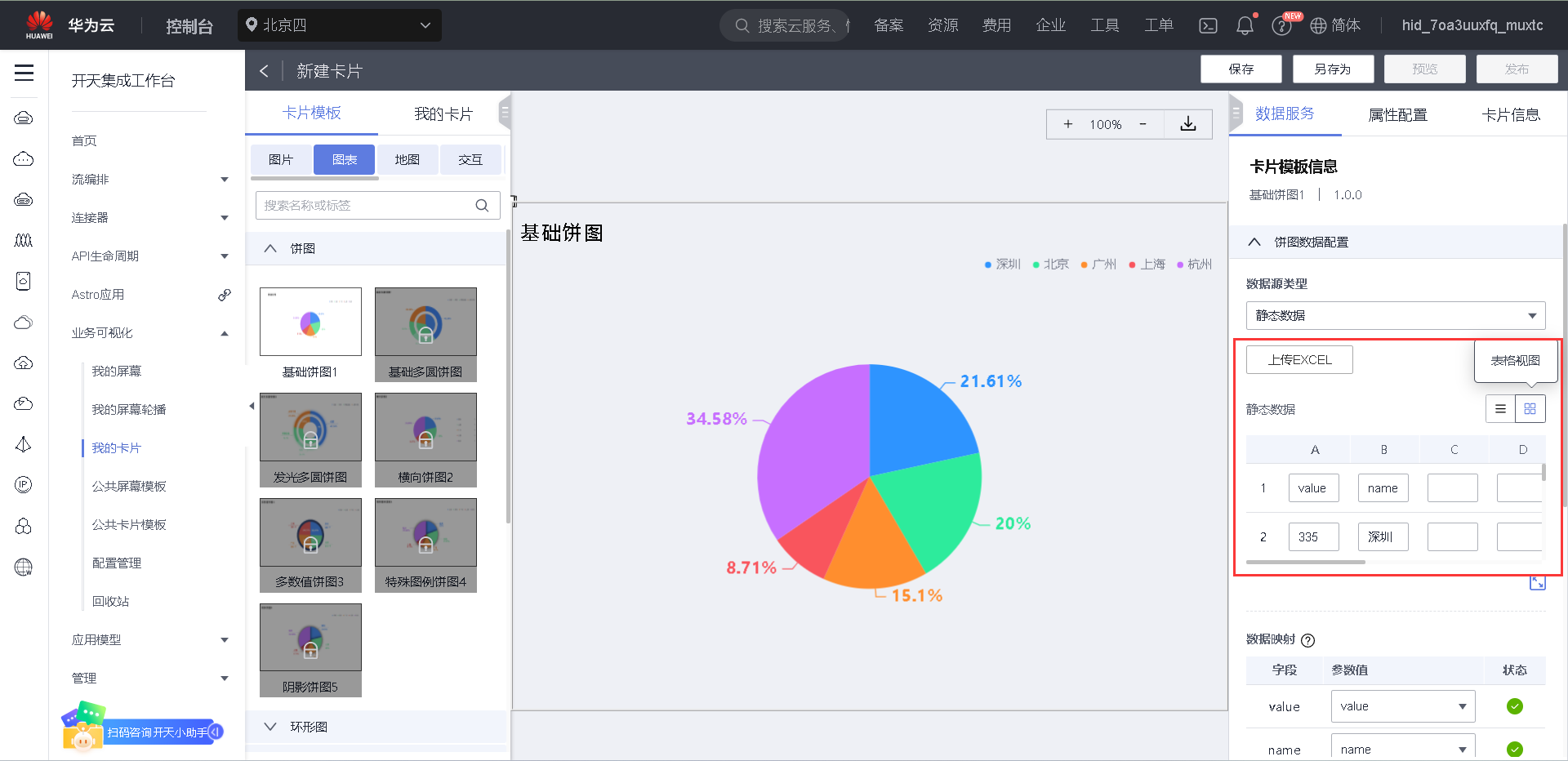Go back using the arrow beside 新建卡片
This screenshot has width=1568, height=761.
point(264,71)
